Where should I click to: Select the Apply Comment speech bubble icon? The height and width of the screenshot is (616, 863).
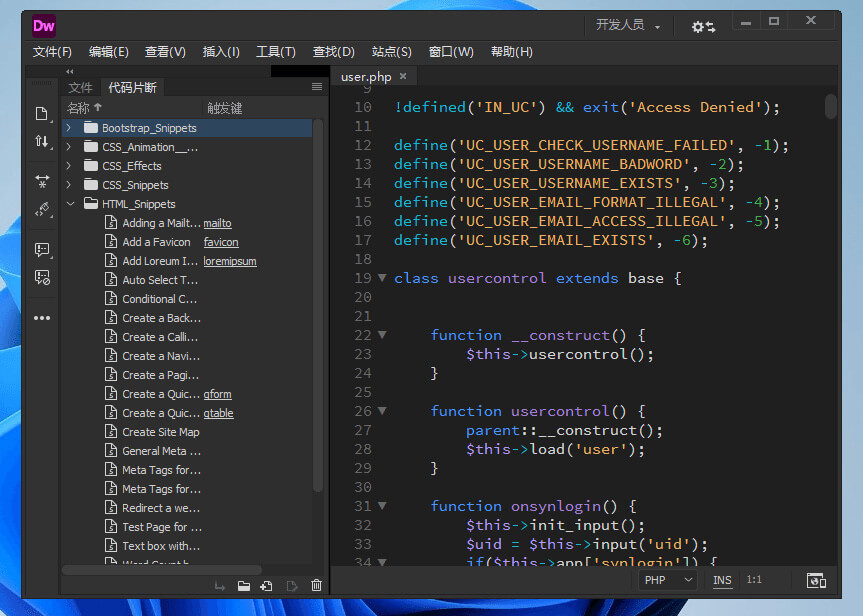41,249
